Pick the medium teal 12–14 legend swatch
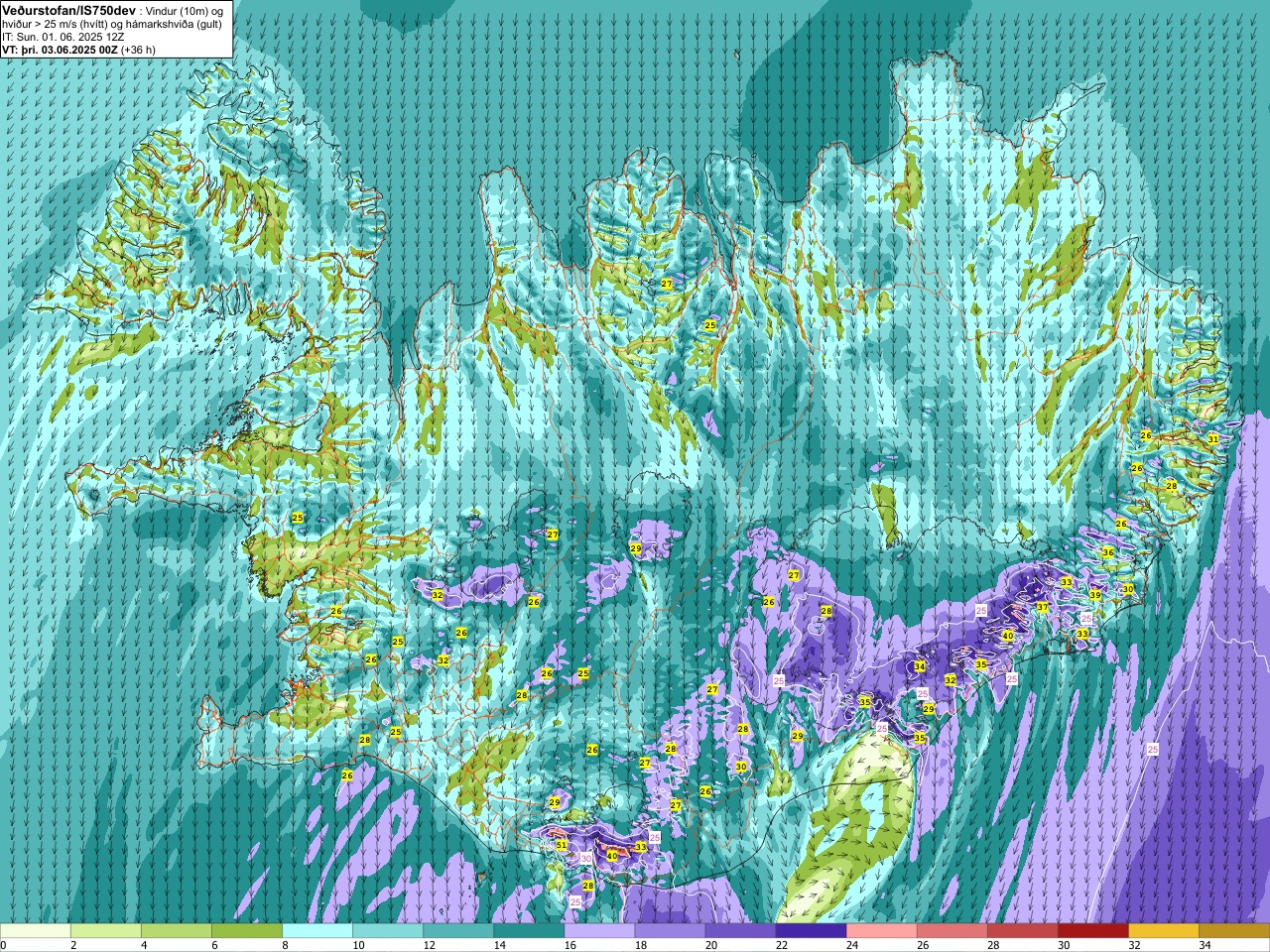This screenshot has width=1270, height=952. coord(458,931)
